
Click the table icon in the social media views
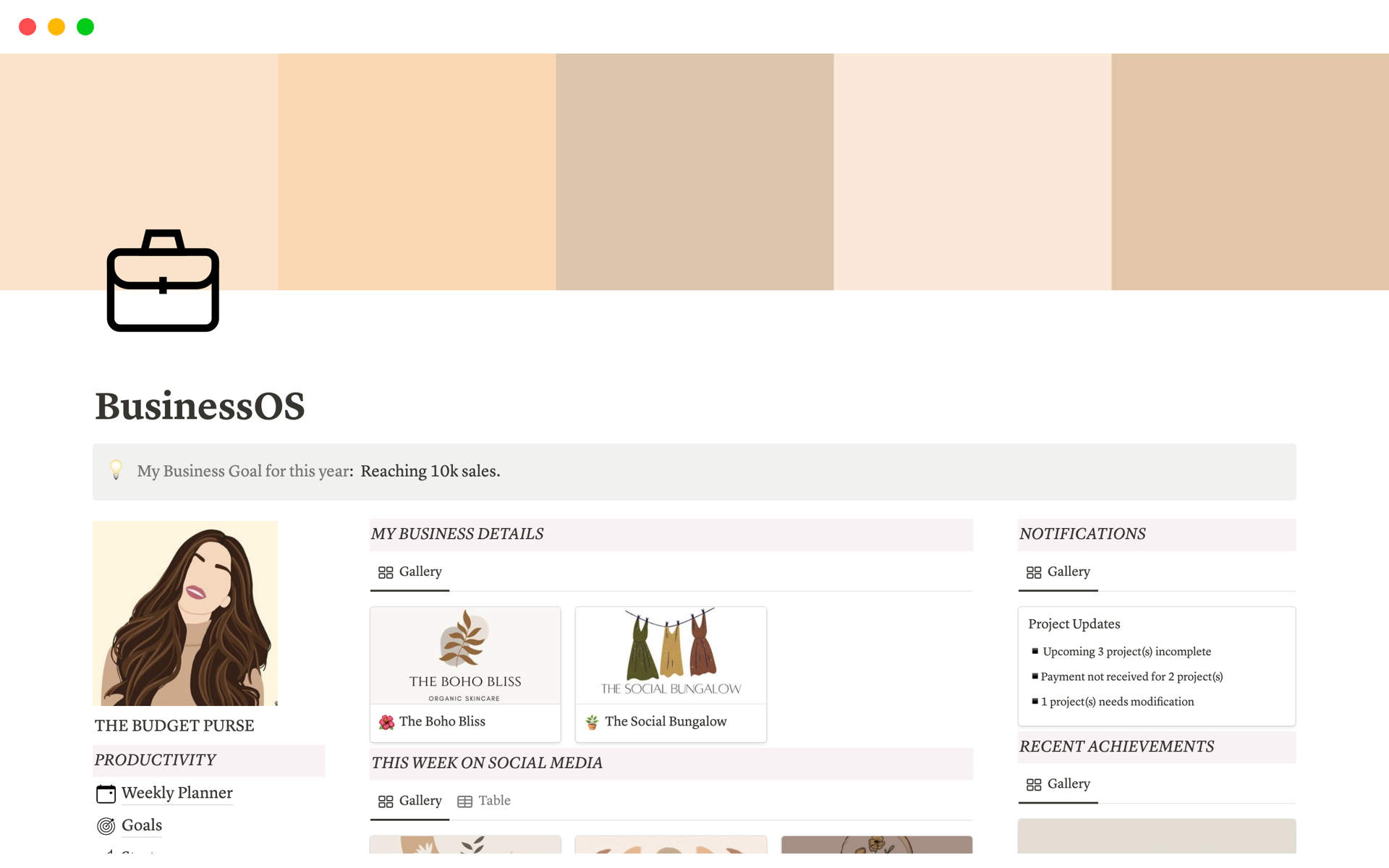[464, 801]
